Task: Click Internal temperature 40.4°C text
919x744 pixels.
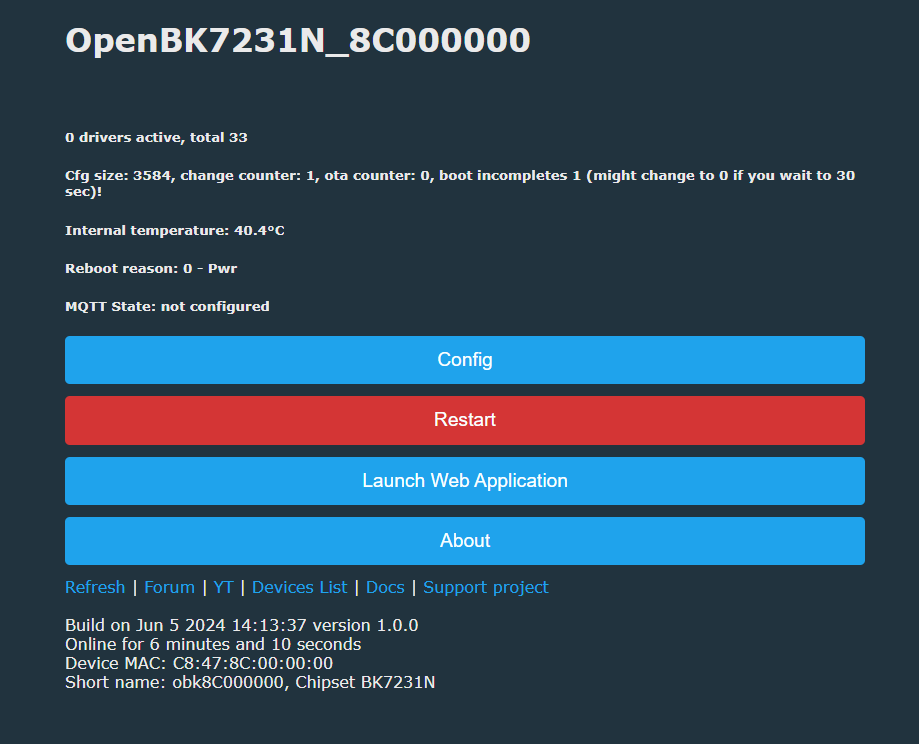Action: [x=175, y=230]
